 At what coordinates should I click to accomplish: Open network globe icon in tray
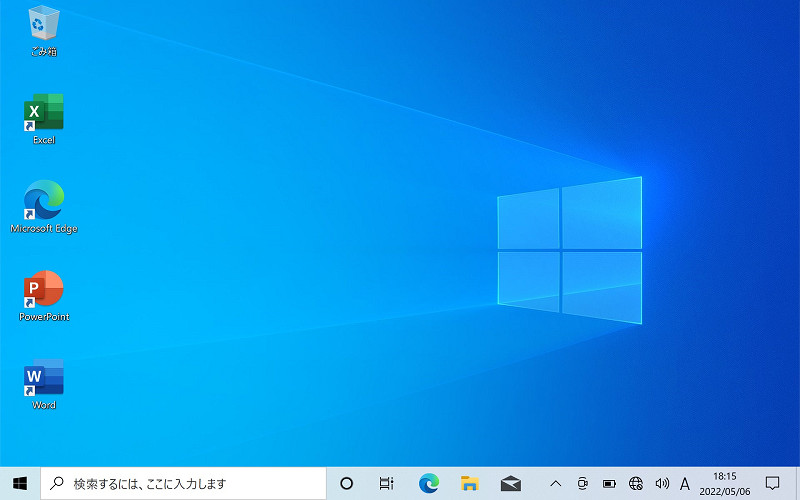[636, 483]
